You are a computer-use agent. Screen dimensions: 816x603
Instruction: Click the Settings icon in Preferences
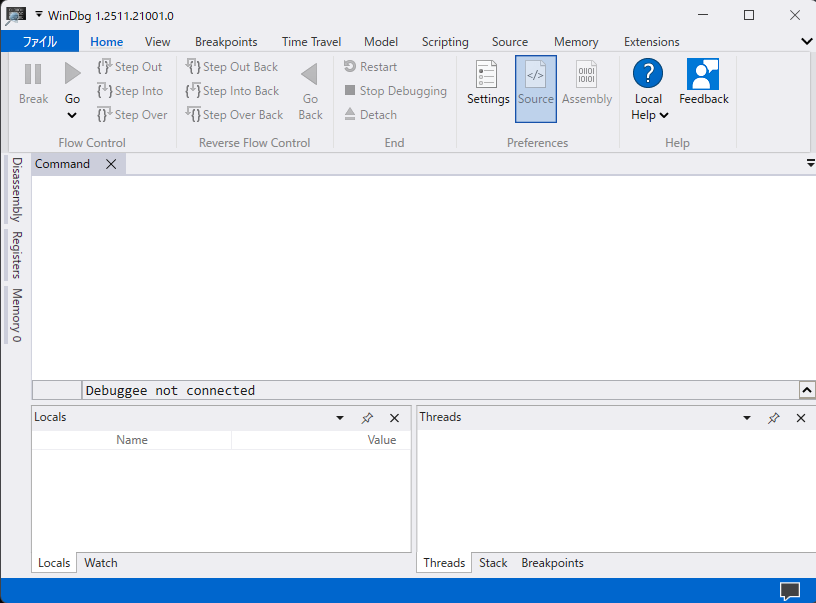coord(487,76)
